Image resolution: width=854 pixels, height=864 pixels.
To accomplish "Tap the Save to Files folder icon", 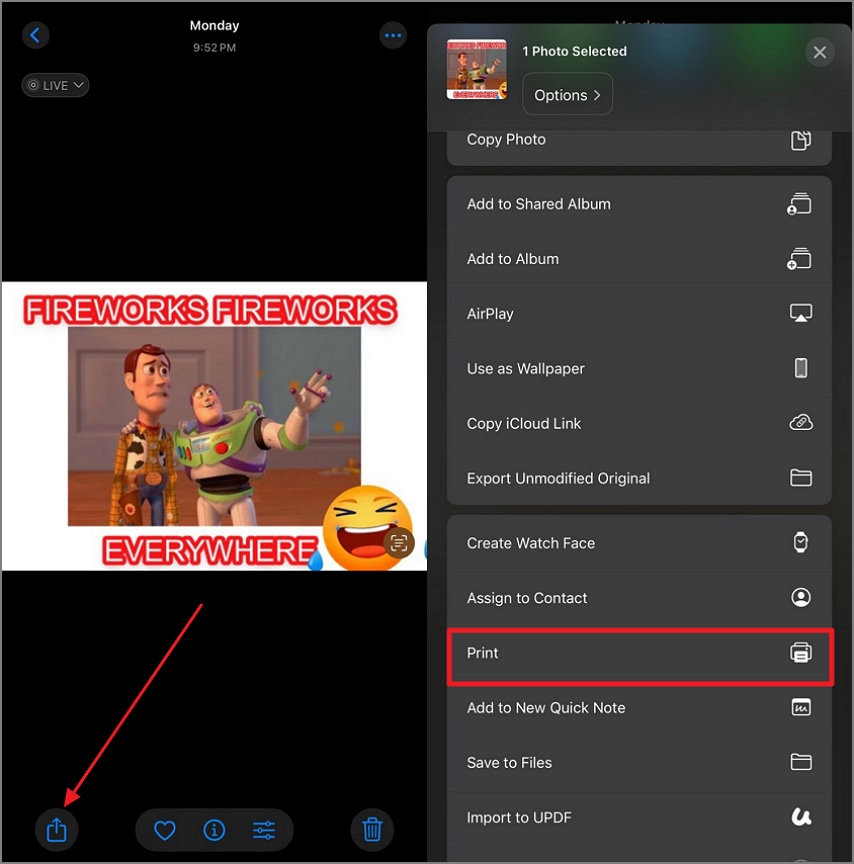I will point(801,762).
